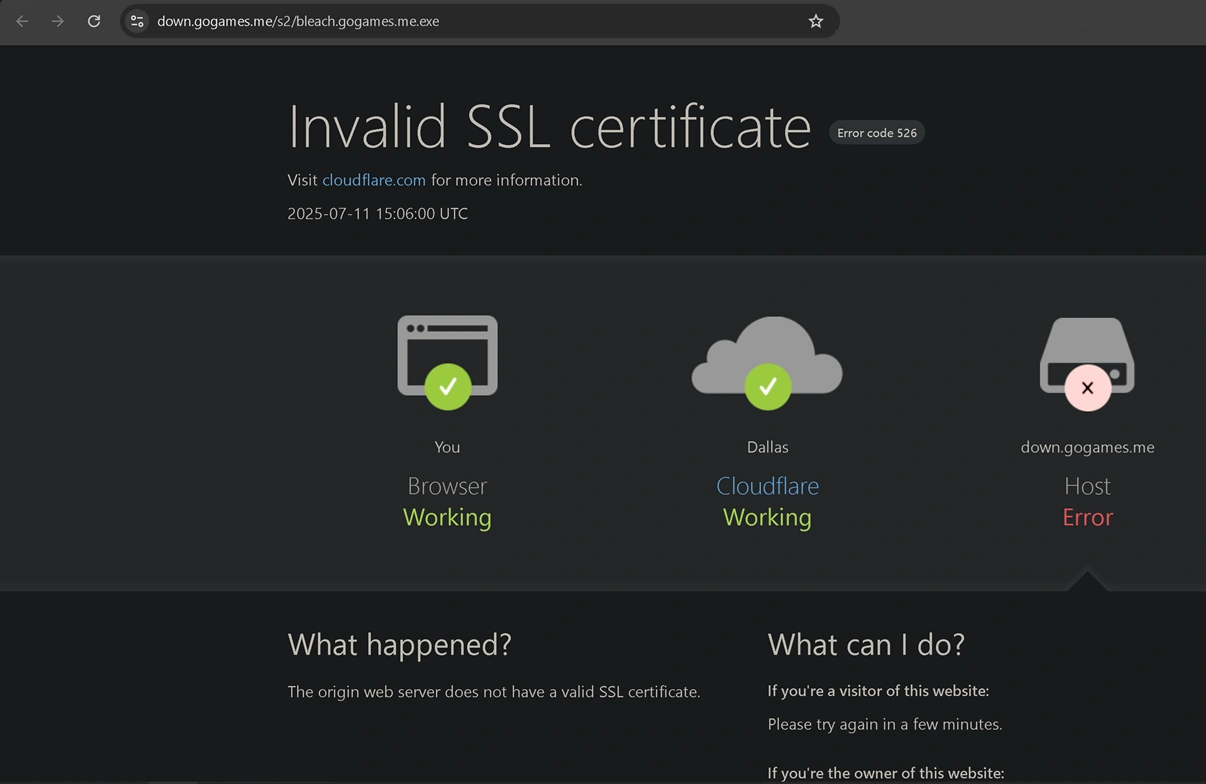Click the browser window status icon
The width and height of the screenshot is (1206, 784).
[447, 362]
